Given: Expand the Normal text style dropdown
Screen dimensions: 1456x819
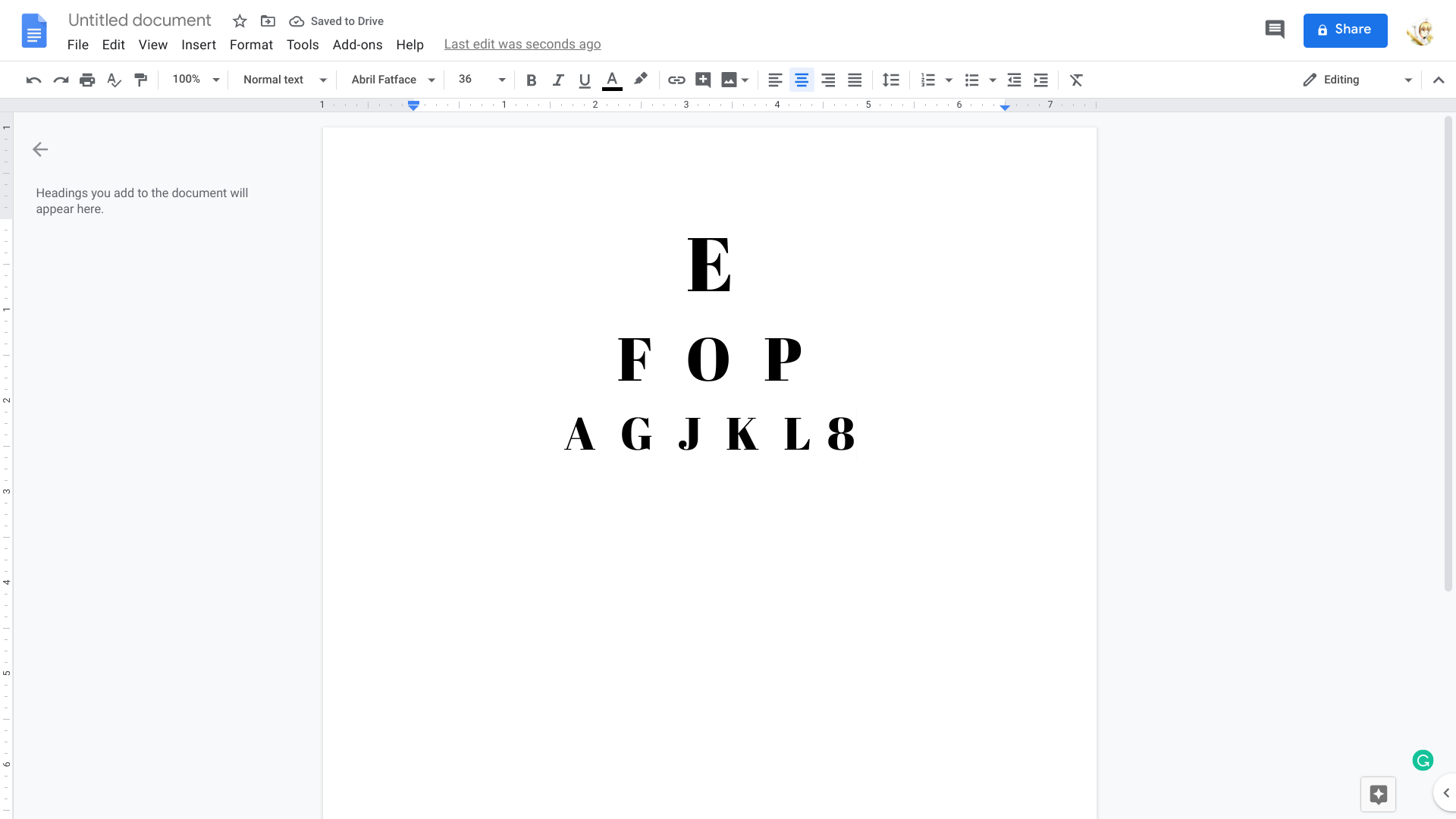Looking at the screenshot, I should pyautogui.click(x=284, y=80).
